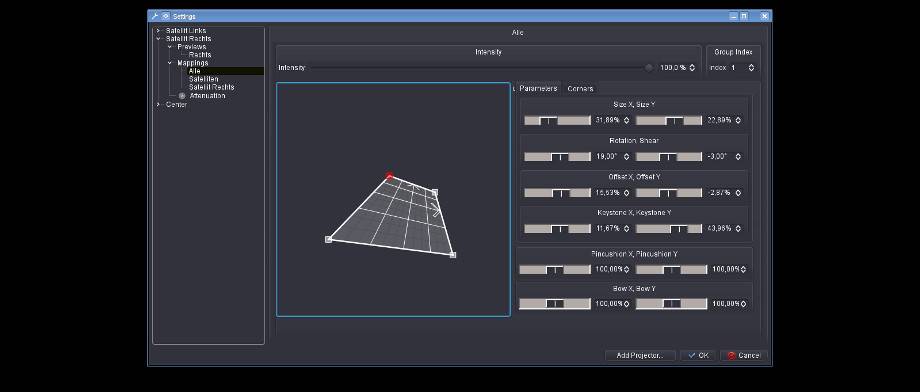This screenshot has height=392, width=920.
Task: Adjust the Offset X slider
Action: point(557,192)
